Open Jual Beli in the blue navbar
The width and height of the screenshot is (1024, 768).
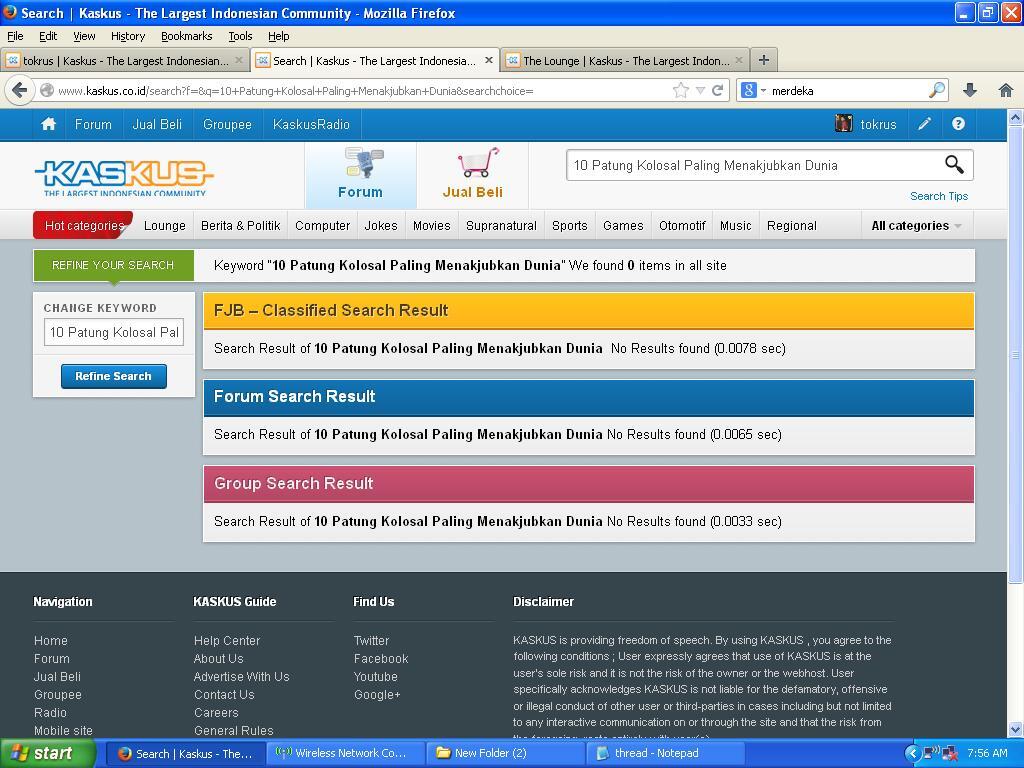(157, 124)
